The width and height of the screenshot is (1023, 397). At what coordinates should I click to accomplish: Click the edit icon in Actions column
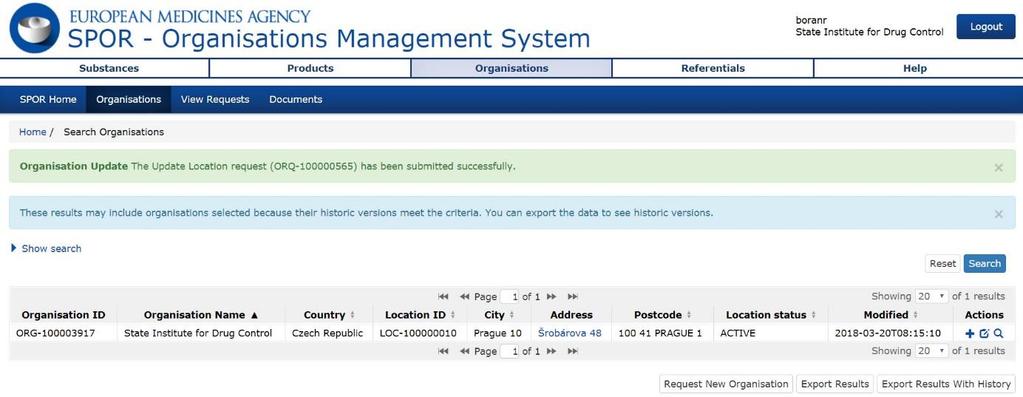click(x=984, y=333)
